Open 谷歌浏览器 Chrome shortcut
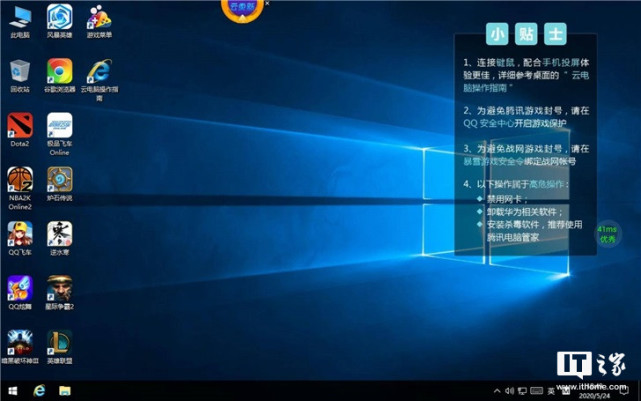The image size is (641, 401). 60,76
